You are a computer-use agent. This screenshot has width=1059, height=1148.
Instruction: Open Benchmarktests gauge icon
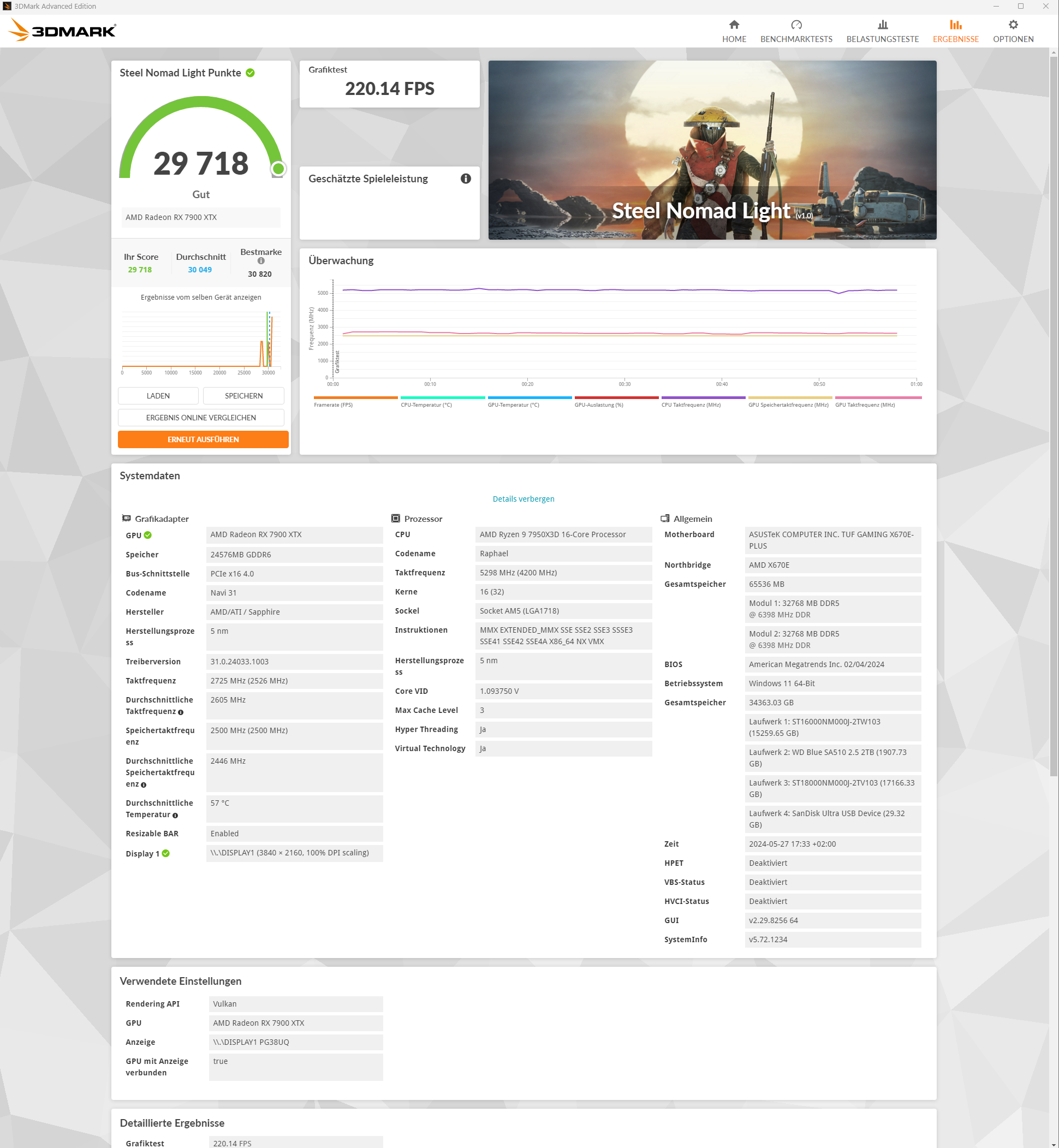coord(796,25)
